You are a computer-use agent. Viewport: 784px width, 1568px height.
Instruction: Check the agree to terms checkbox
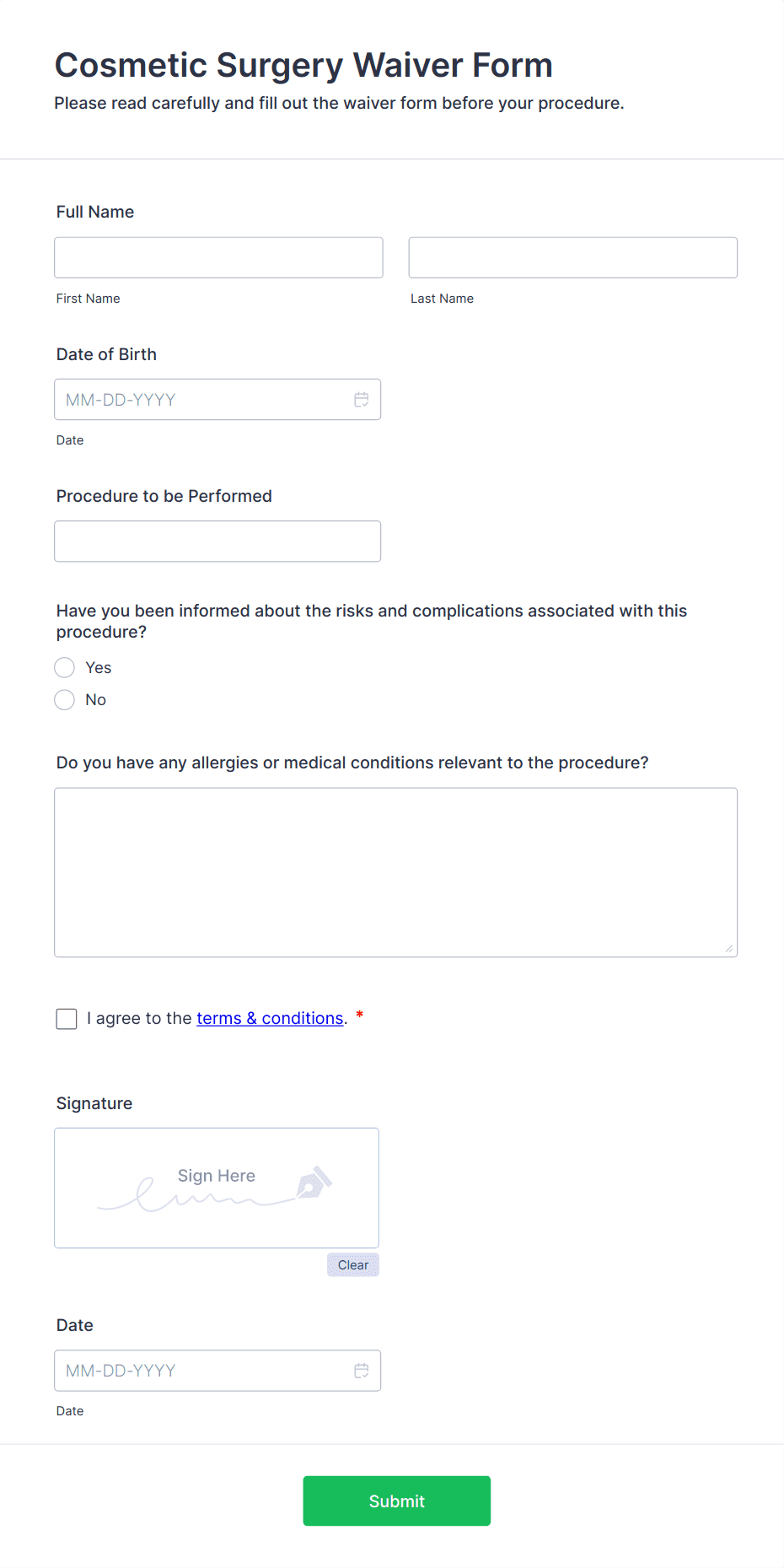[x=67, y=1019]
